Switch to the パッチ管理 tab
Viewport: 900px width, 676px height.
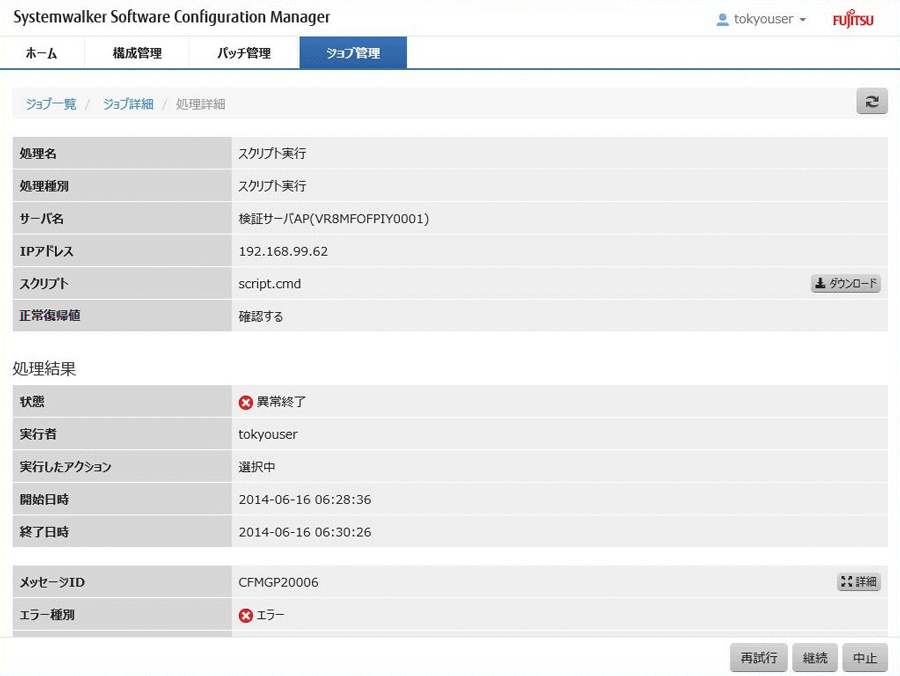click(x=244, y=53)
